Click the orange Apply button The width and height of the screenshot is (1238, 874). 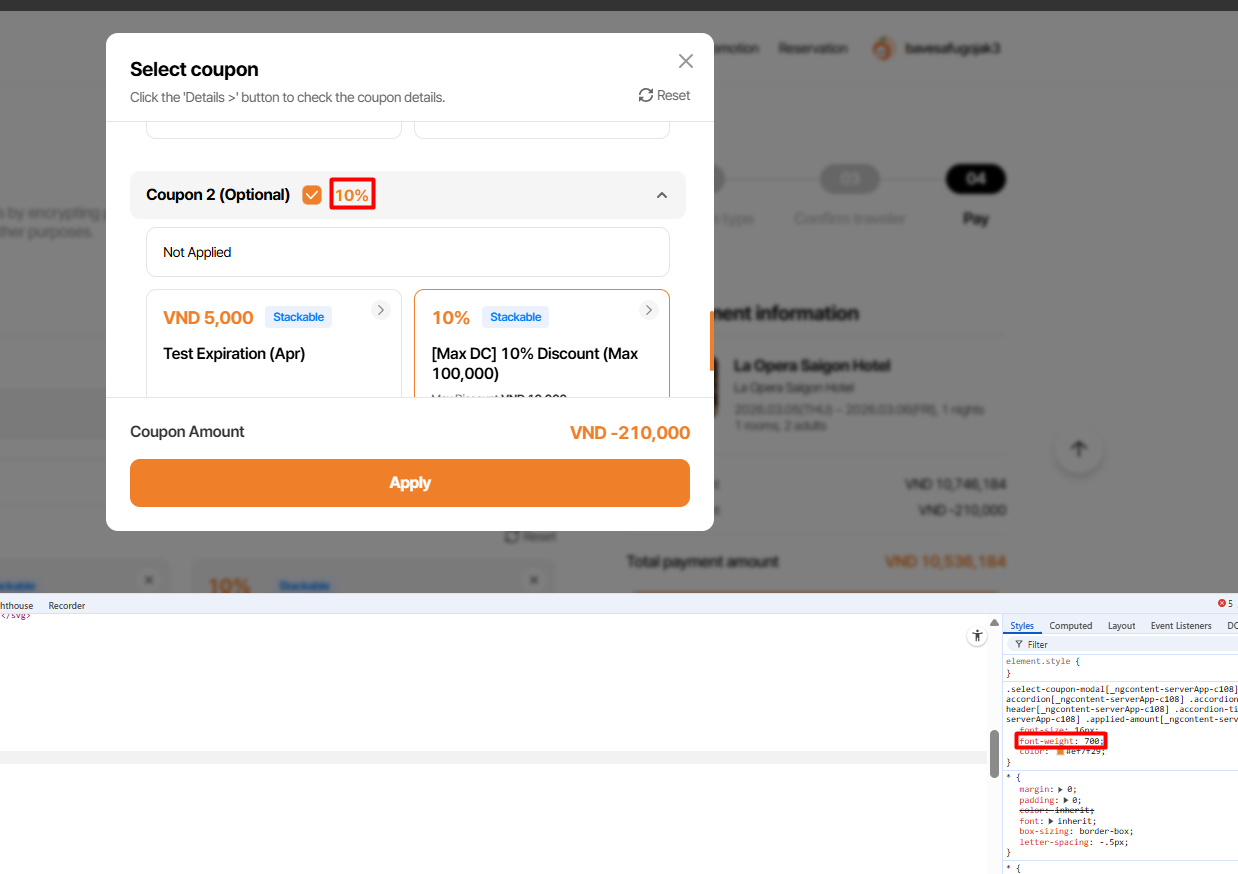pyautogui.click(x=410, y=483)
